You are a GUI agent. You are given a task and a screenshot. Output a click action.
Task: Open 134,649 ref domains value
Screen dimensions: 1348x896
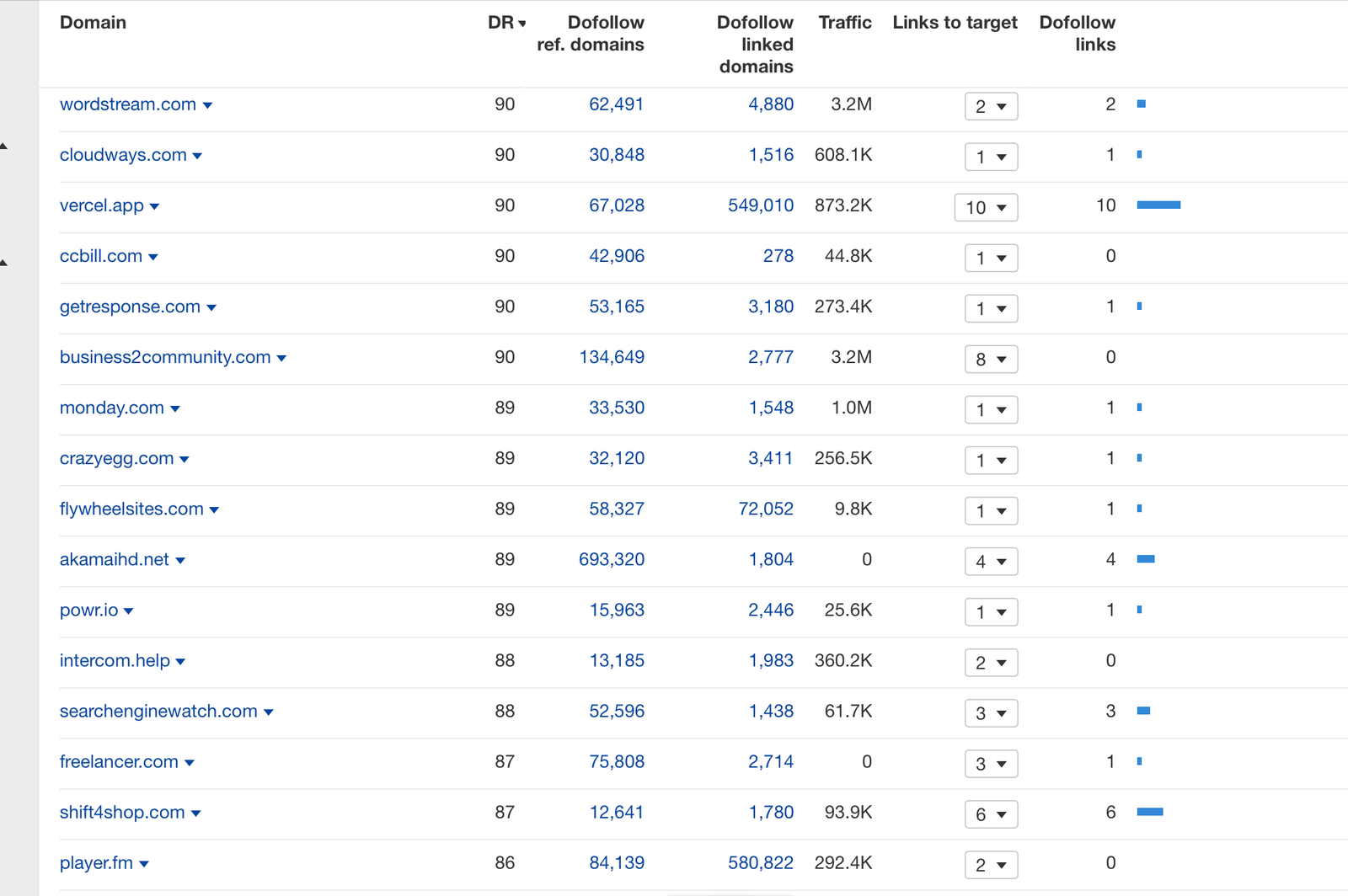612,357
